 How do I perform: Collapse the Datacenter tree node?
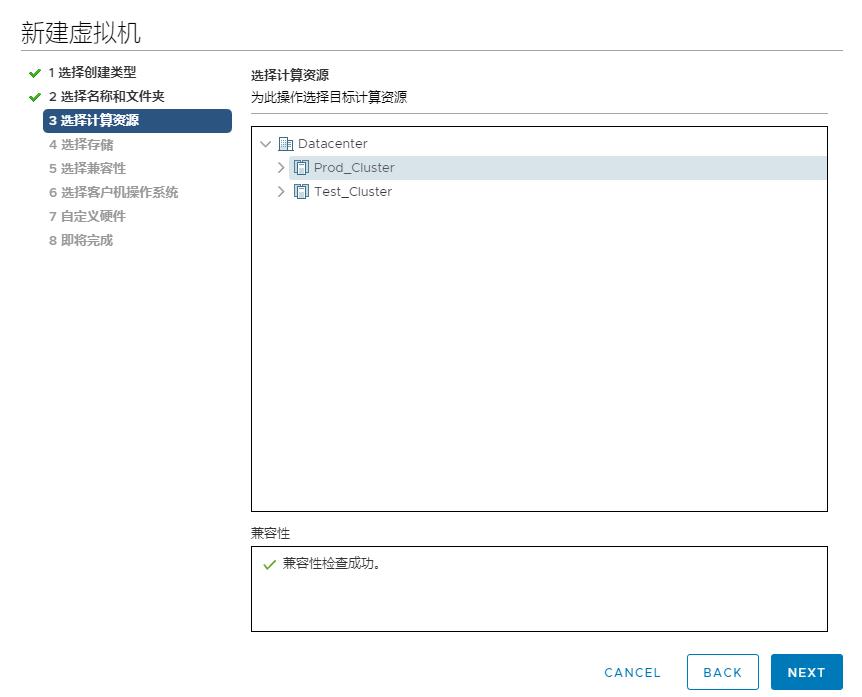tap(265, 143)
